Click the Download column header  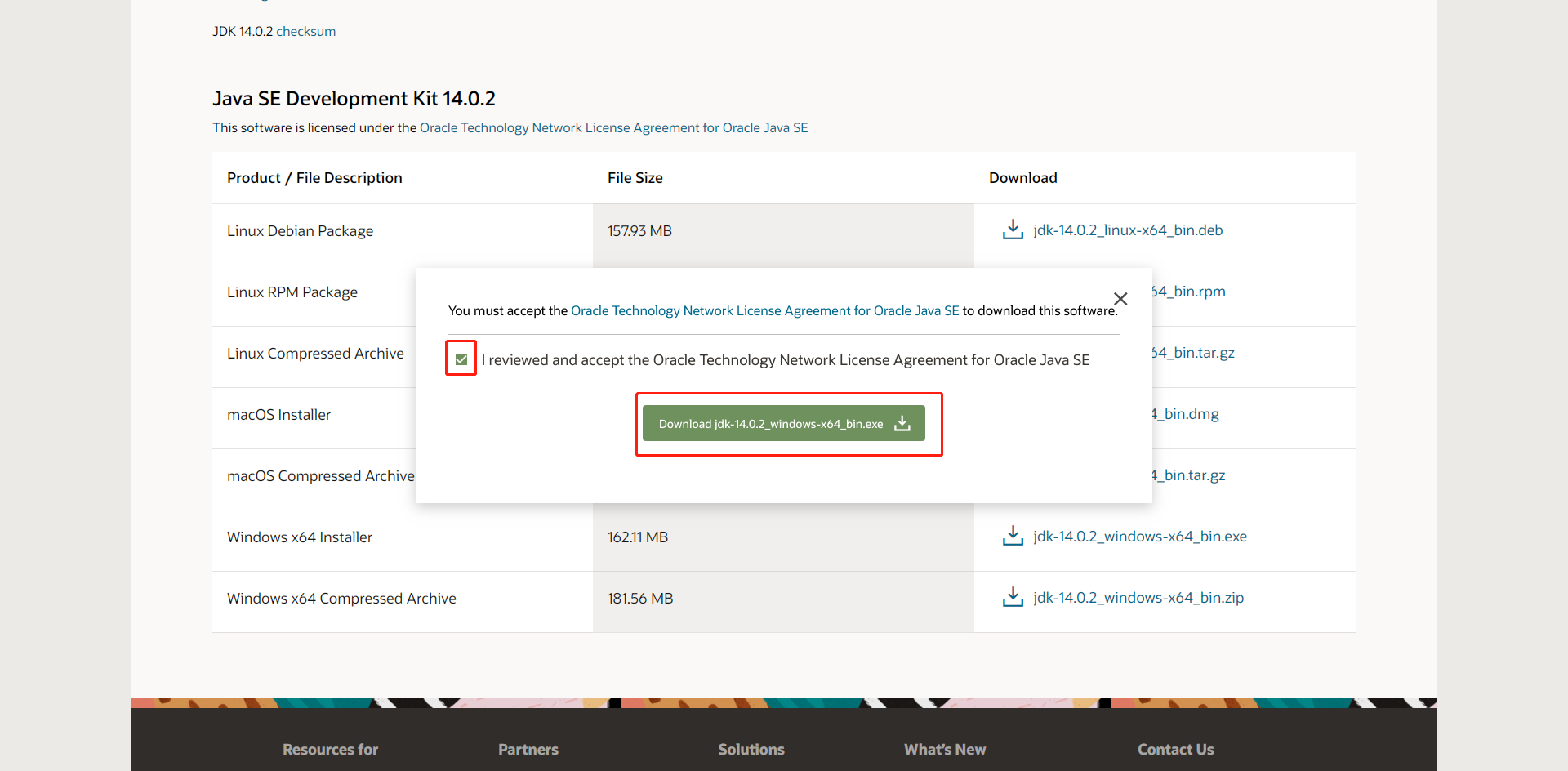1023,178
